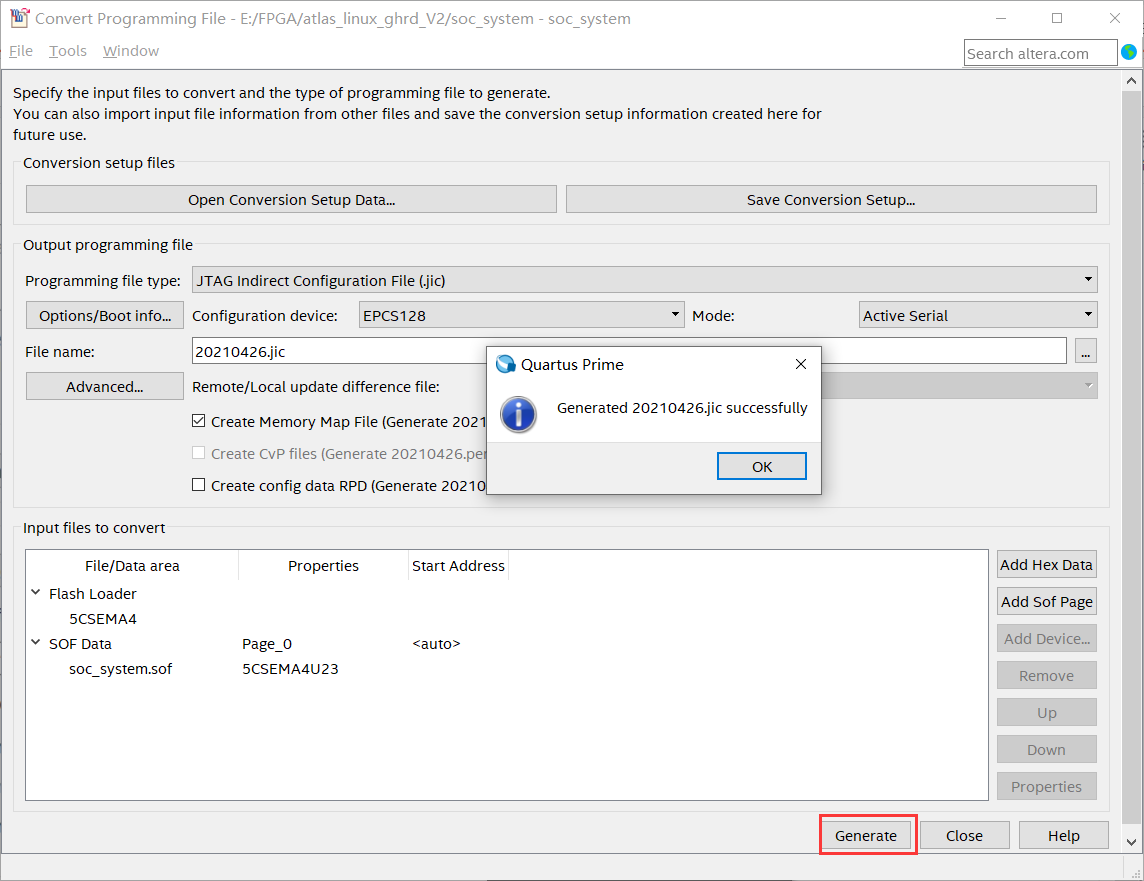Click the Convert Programming File title bar icon
1144x881 pixels.
(20, 18)
